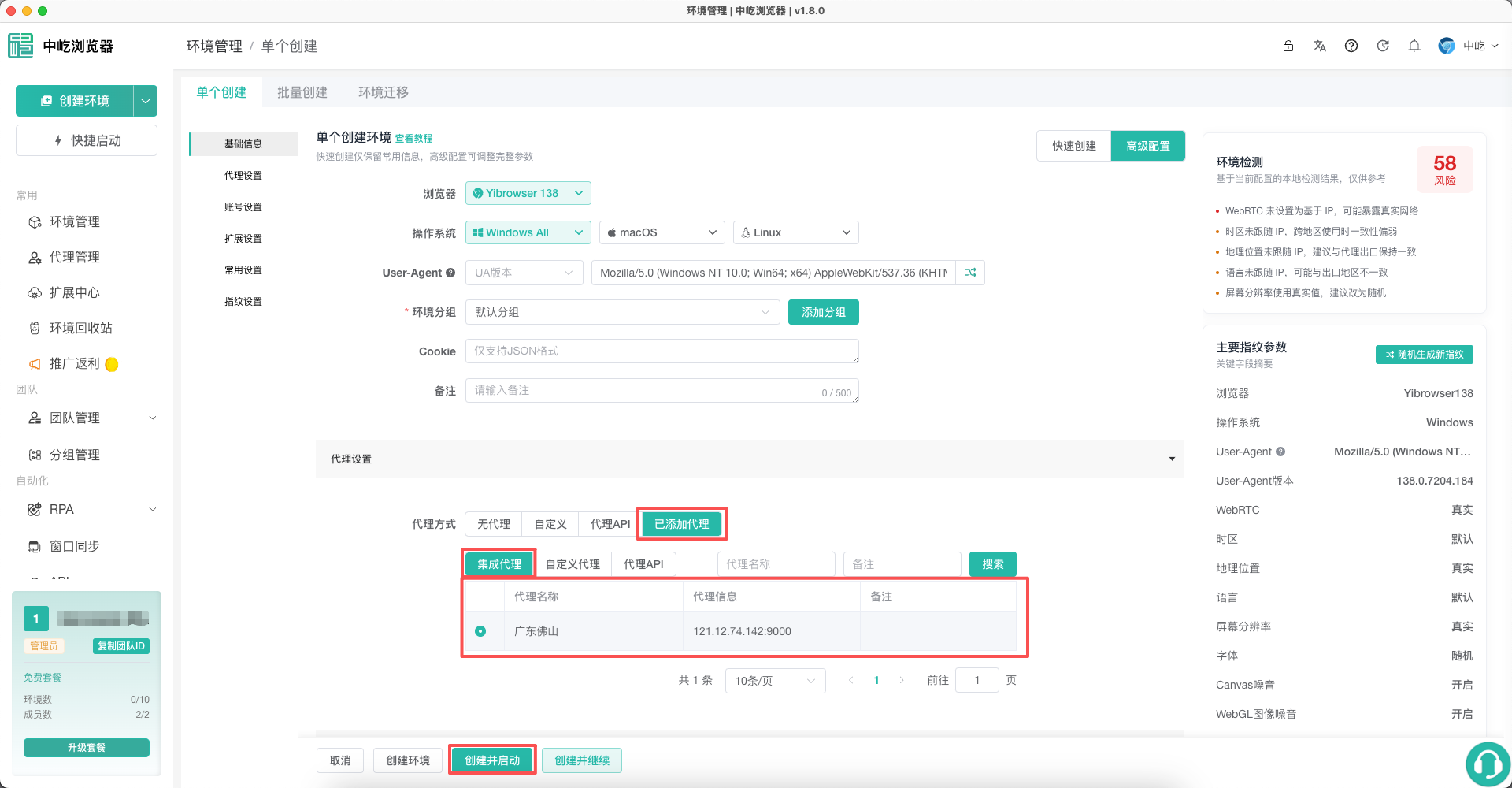Select the 代理API proxy mode option
Image resolution: width=1512 pixels, height=788 pixels.
click(610, 524)
